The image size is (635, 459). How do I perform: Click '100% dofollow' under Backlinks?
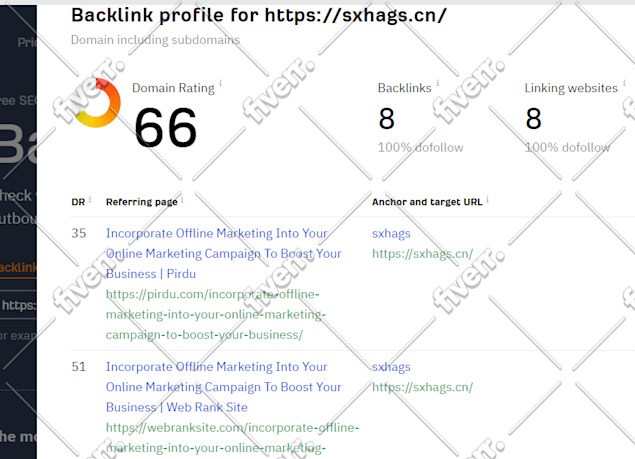(x=420, y=147)
